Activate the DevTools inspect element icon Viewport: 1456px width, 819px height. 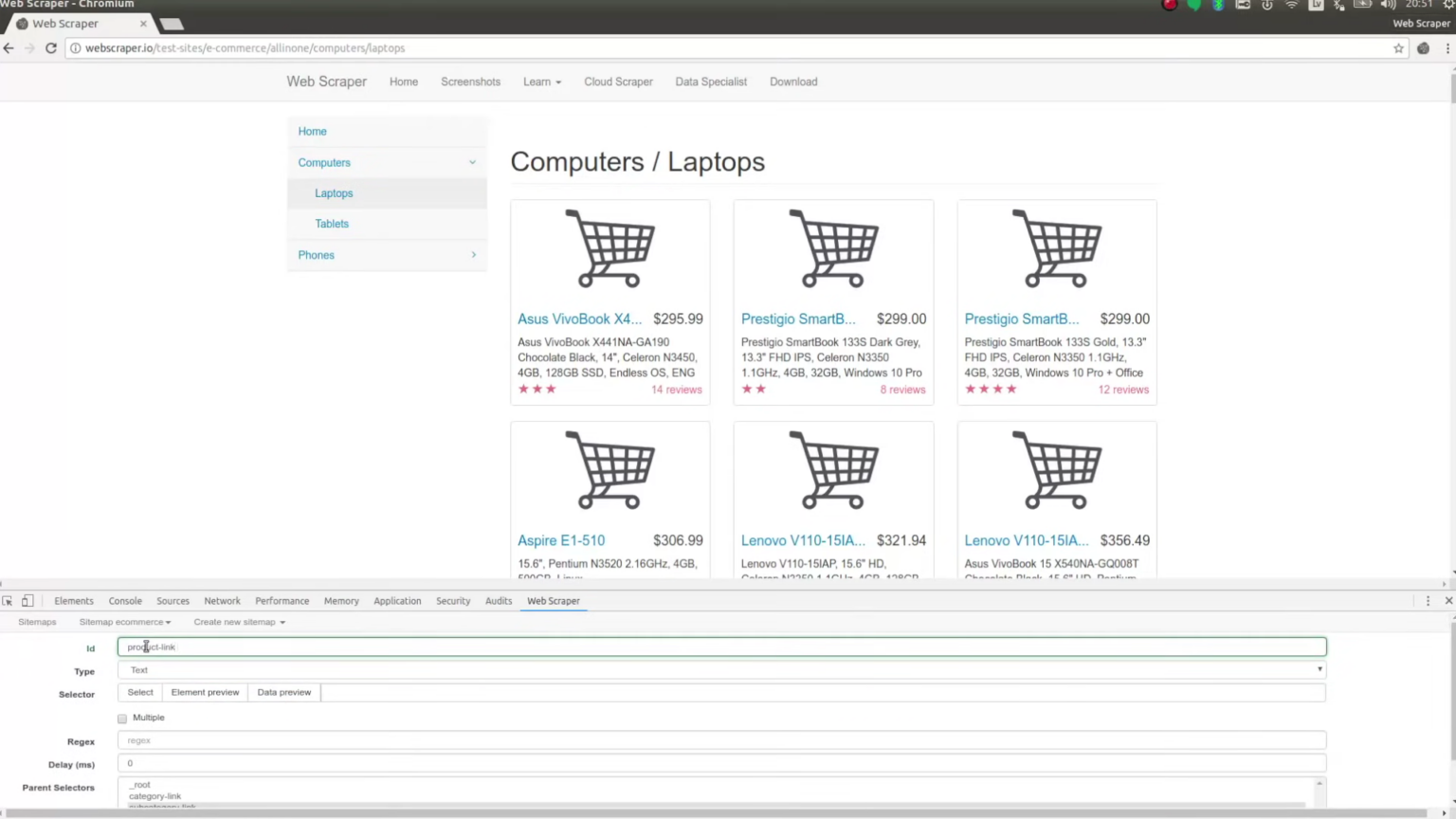point(8,601)
